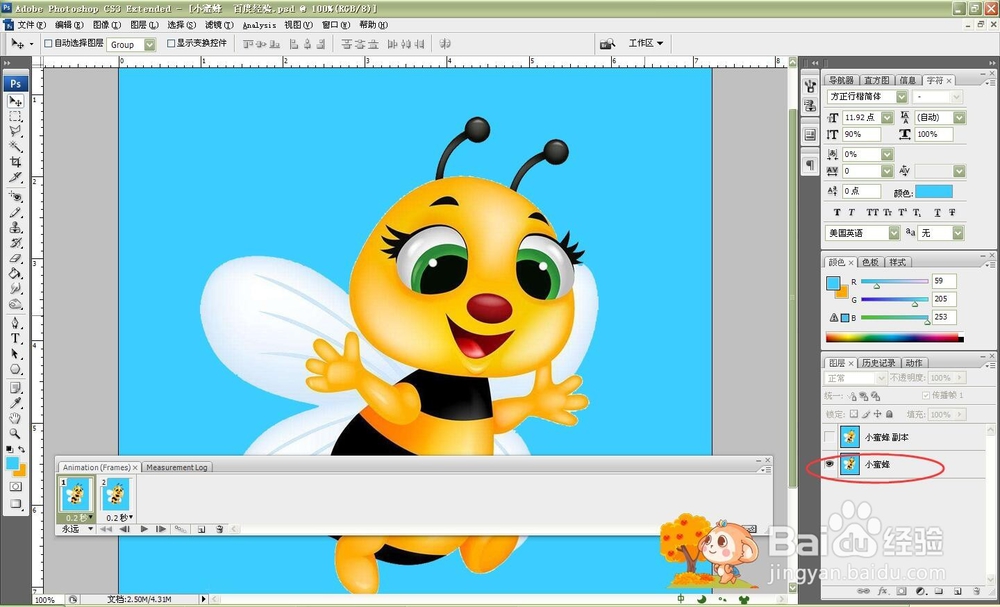Select the Crop tool
Screen dimensions: 1000x607
tap(15, 163)
